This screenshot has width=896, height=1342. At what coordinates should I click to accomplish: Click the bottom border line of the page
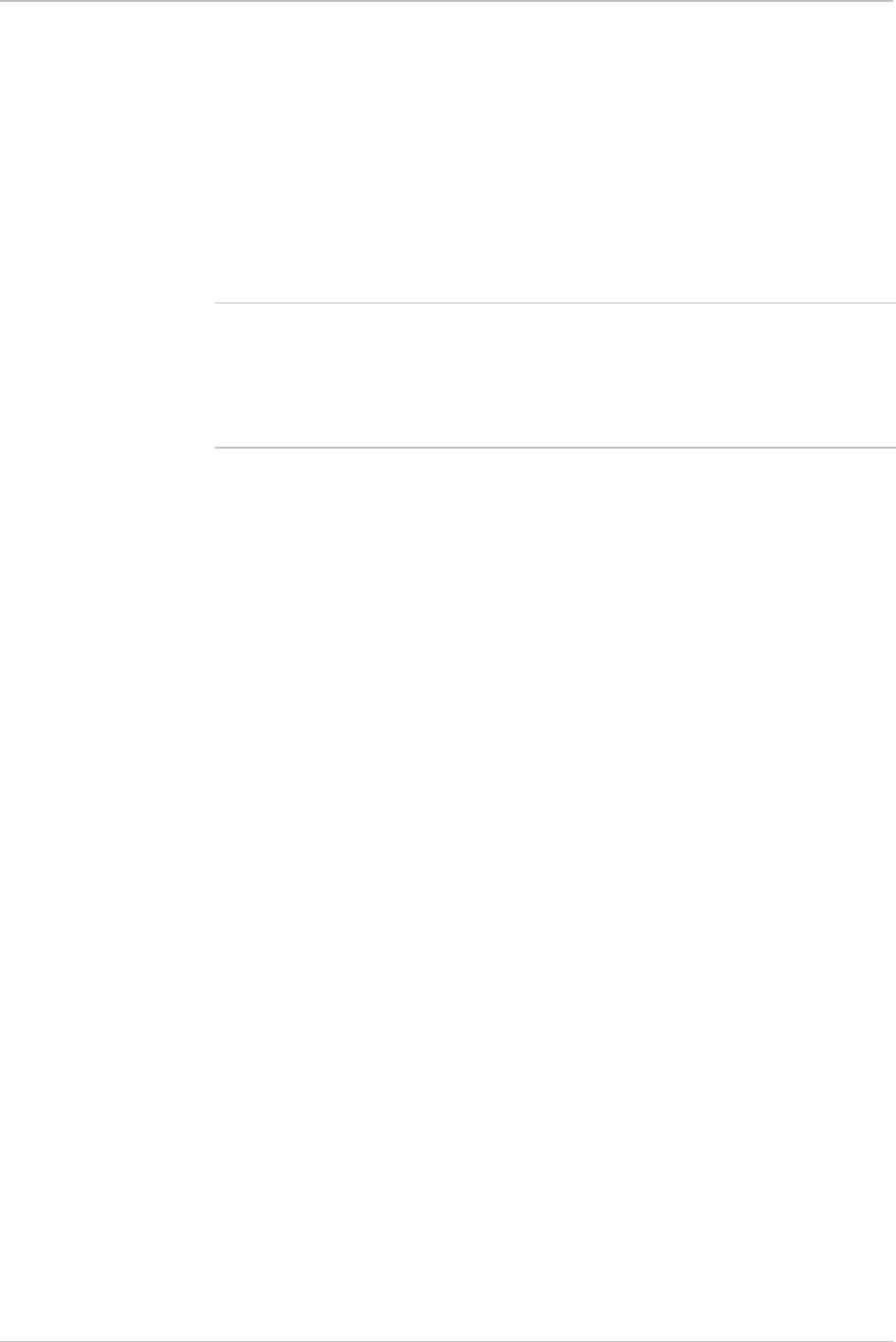point(448,1340)
